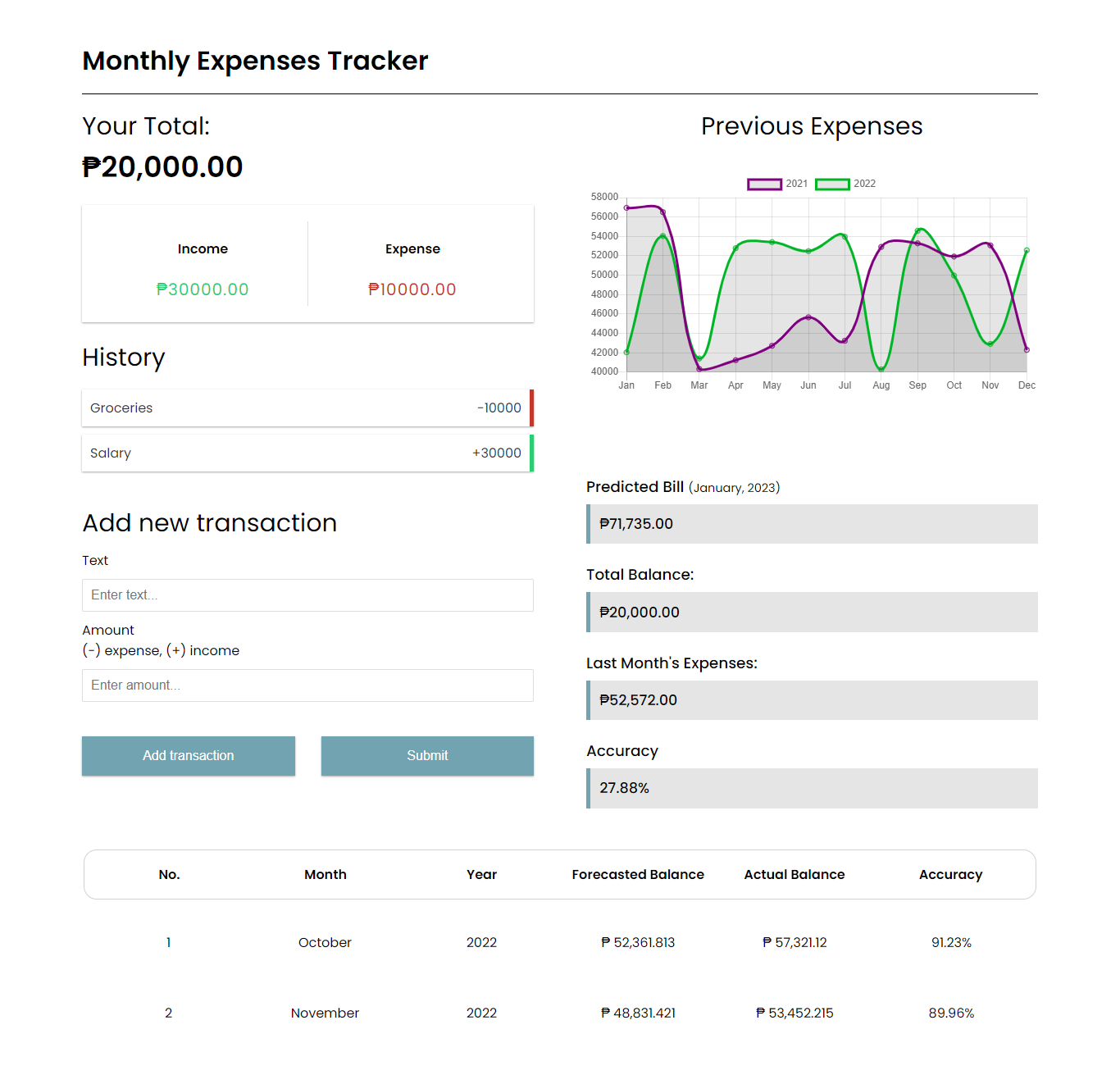This screenshot has width=1120, height=1084.
Task: Select the Groceries history entry
Action: (307, 408)
